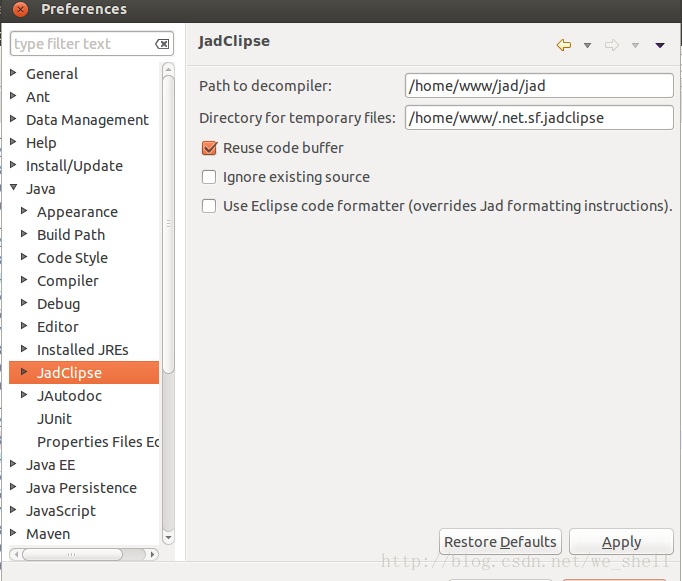The height and width of the screenshot is (581, 682).
Task: Click the tree horizontal scrollbar left arrow
Action: [16, 554]
